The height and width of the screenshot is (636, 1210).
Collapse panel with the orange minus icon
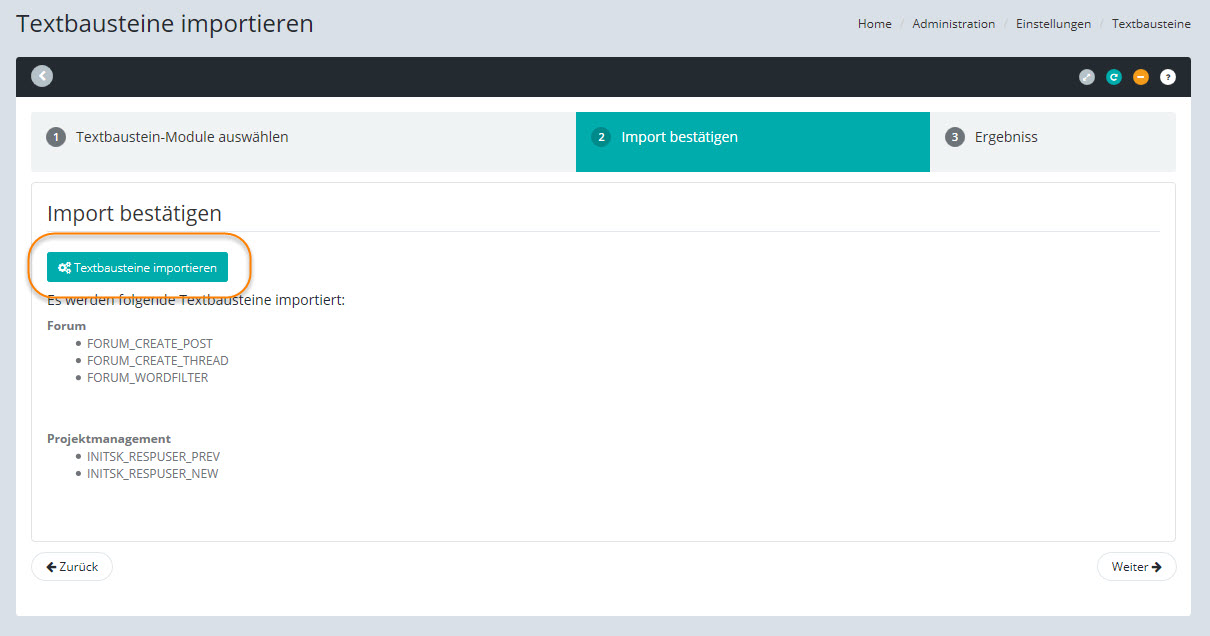click(x=1141, y=77)
